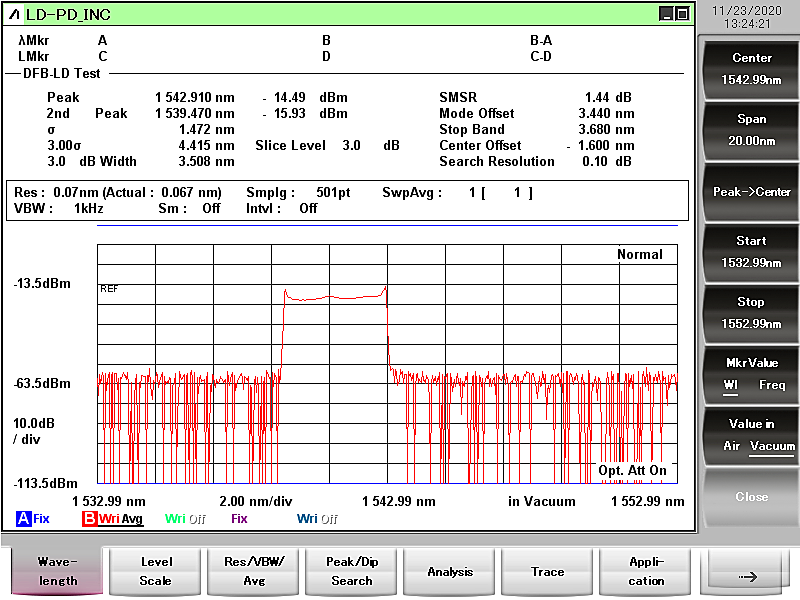The image size is (800, 600).
Task: Click the REF level marker on the graph
Action: pyautogui.click(x=109, y=288)
